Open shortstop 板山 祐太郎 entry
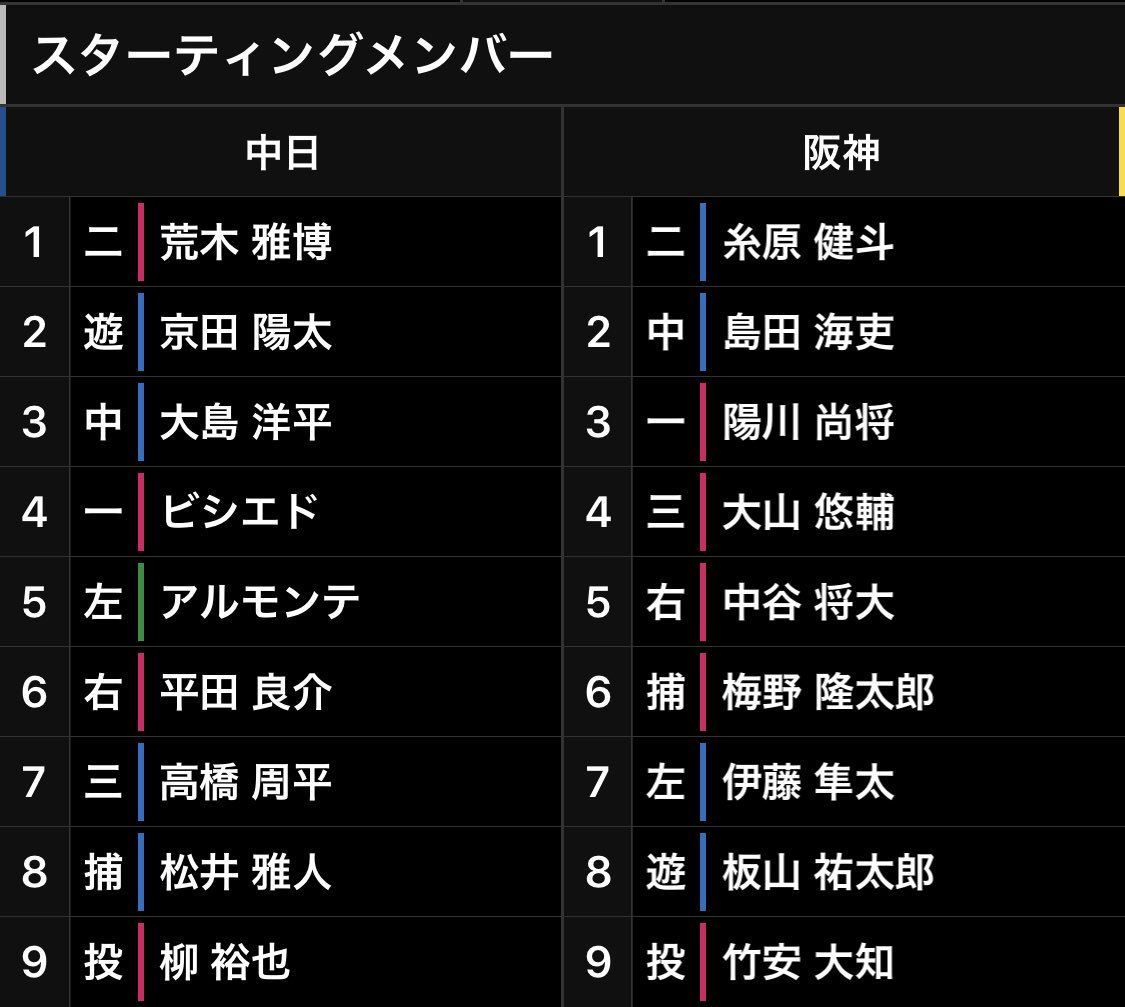 pos(828,873)
